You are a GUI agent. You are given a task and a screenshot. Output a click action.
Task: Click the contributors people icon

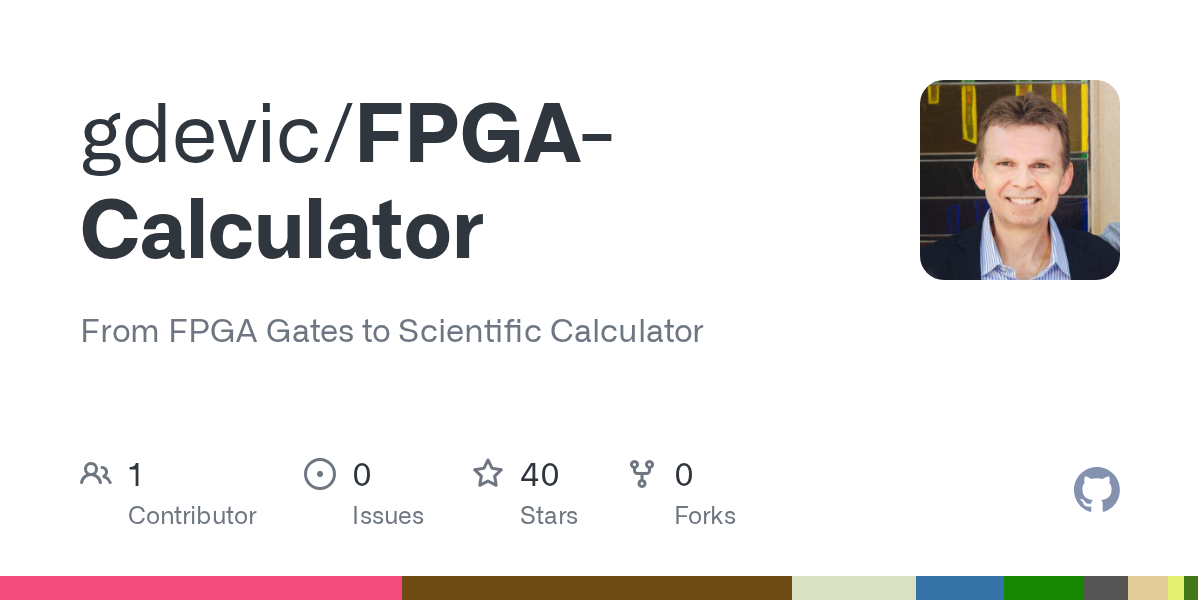point(96,474)
